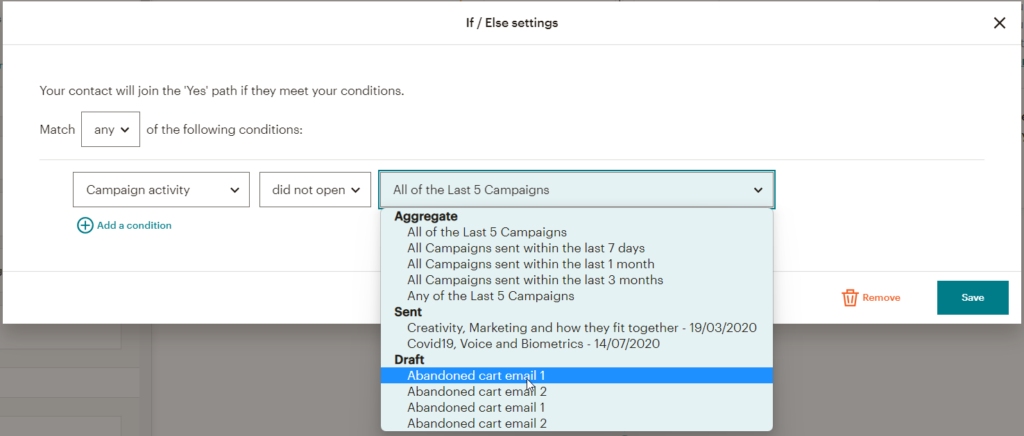Collapse the campaign selector showing All of the Last 5 Campaigns
This screenshot has height=436, width=1024.
pos(577,190)
